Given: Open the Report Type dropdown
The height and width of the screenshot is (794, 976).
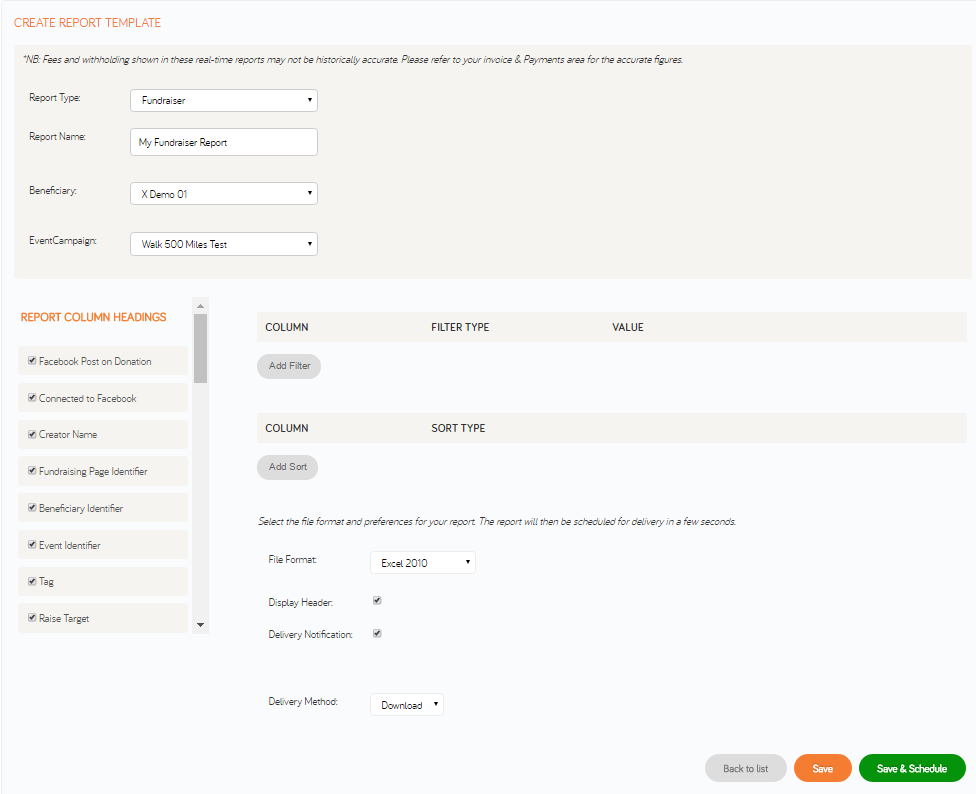Looking at the screenshot, I should [223, 100].
